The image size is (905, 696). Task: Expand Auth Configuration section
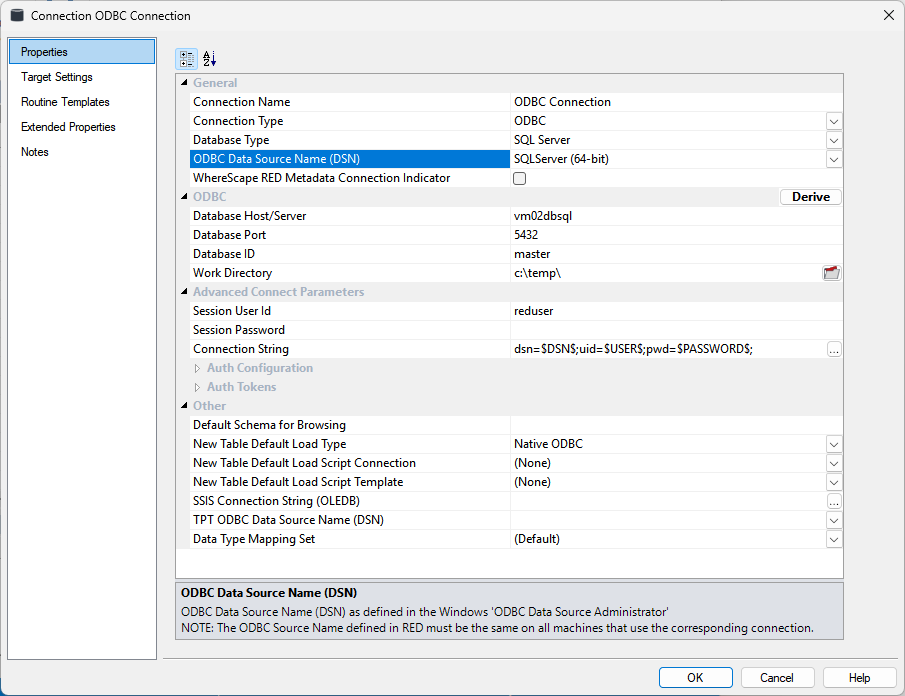pyautogui.click(x=197, y=368)
